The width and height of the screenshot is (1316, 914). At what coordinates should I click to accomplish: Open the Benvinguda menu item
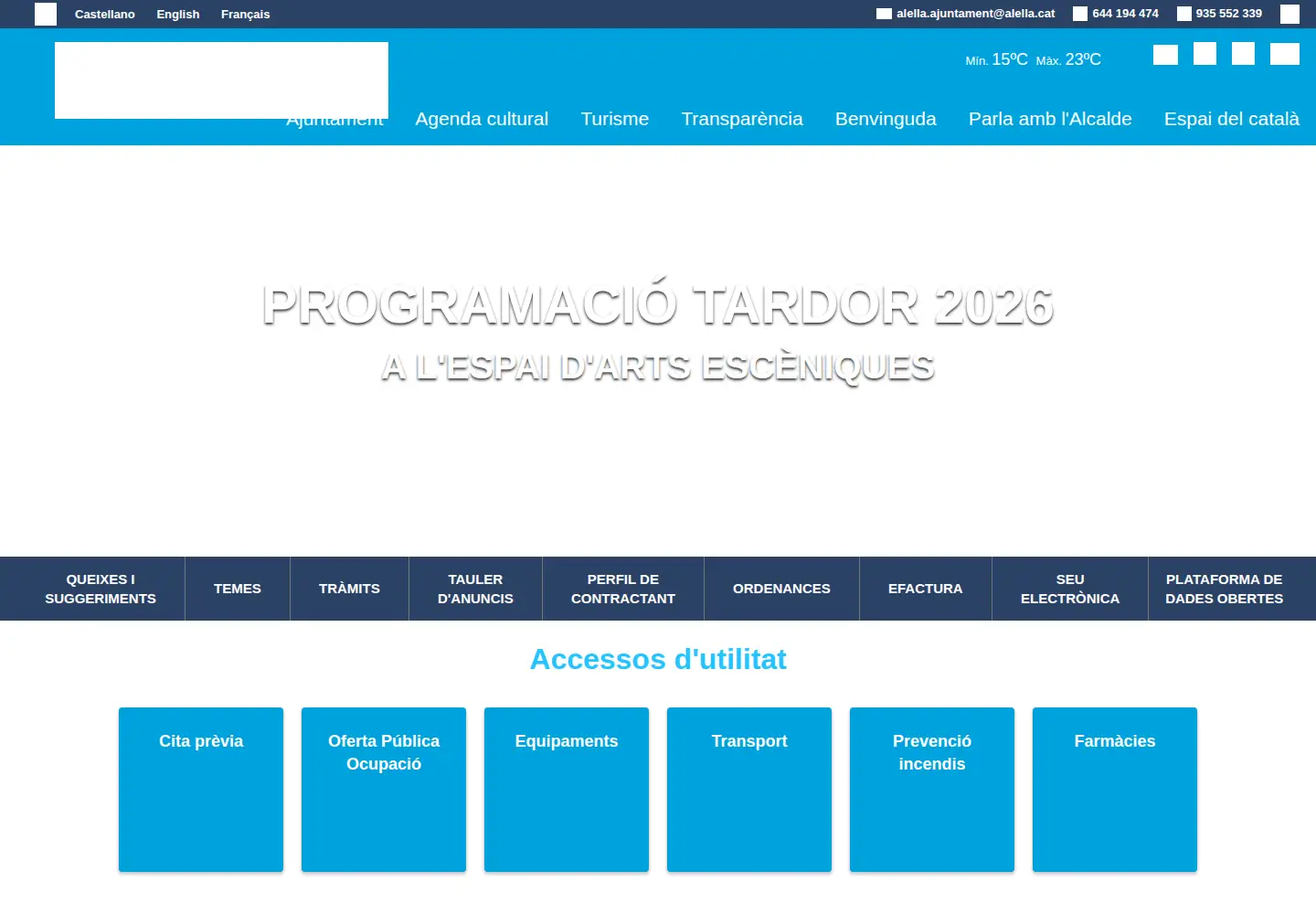click(x=886, y=119)
